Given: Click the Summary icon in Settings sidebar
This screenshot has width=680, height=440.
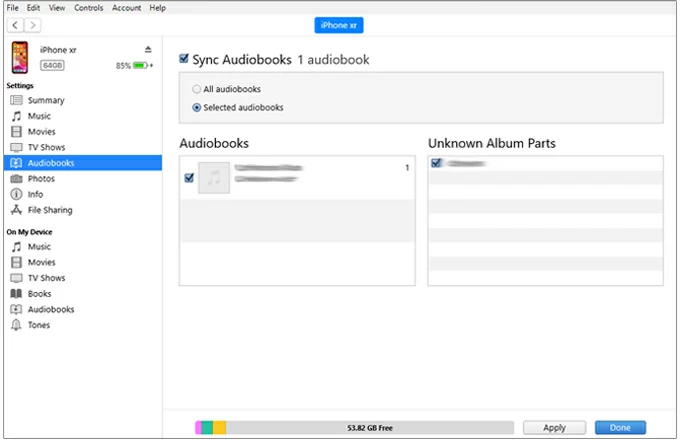Looking at the screenshot, I should point(16,100).
